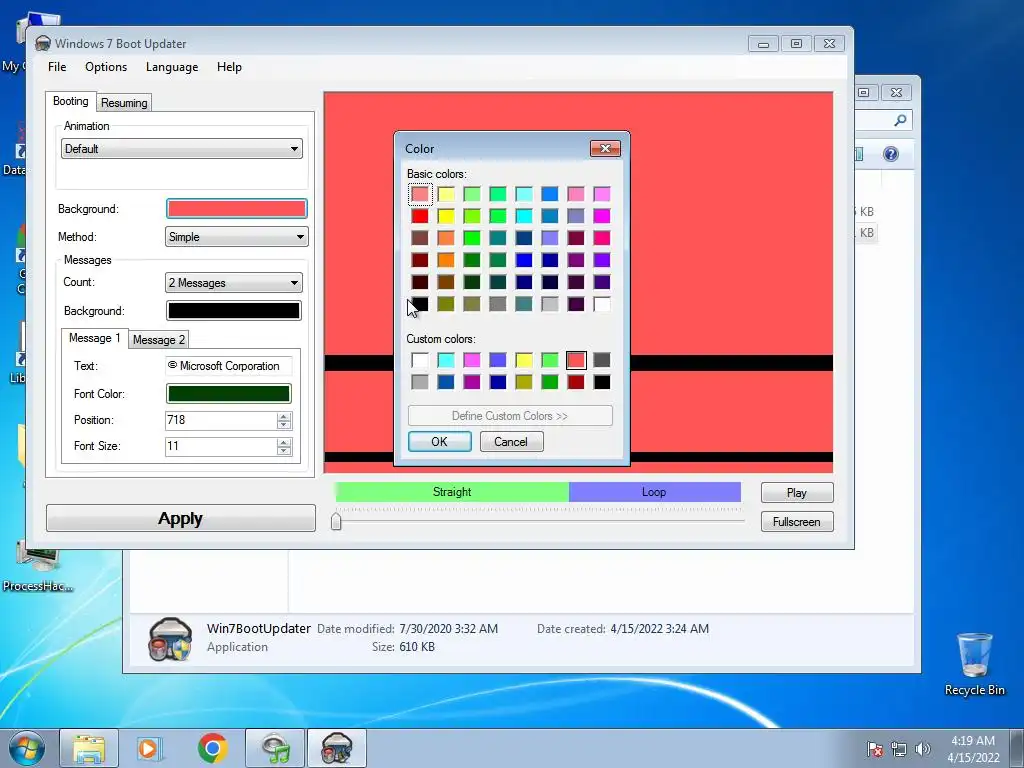Image resolution: width=1024 pixels, height=768 pixels.
Task: Click the Action Center flag tray icon
Action: pyautogui.click(x=875, y=749)
